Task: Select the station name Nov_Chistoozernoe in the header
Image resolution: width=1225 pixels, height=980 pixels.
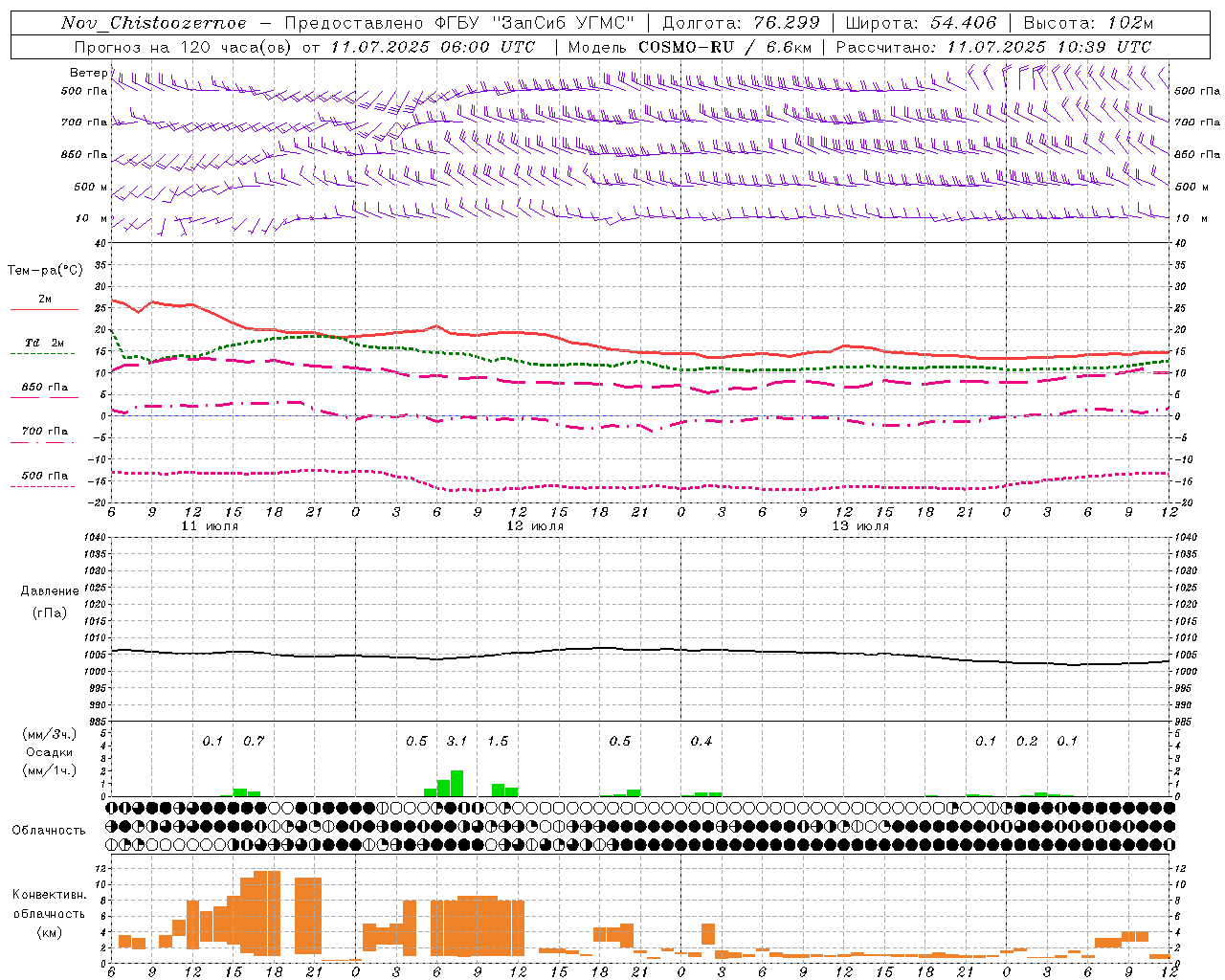Action: (x=153, y=23)
